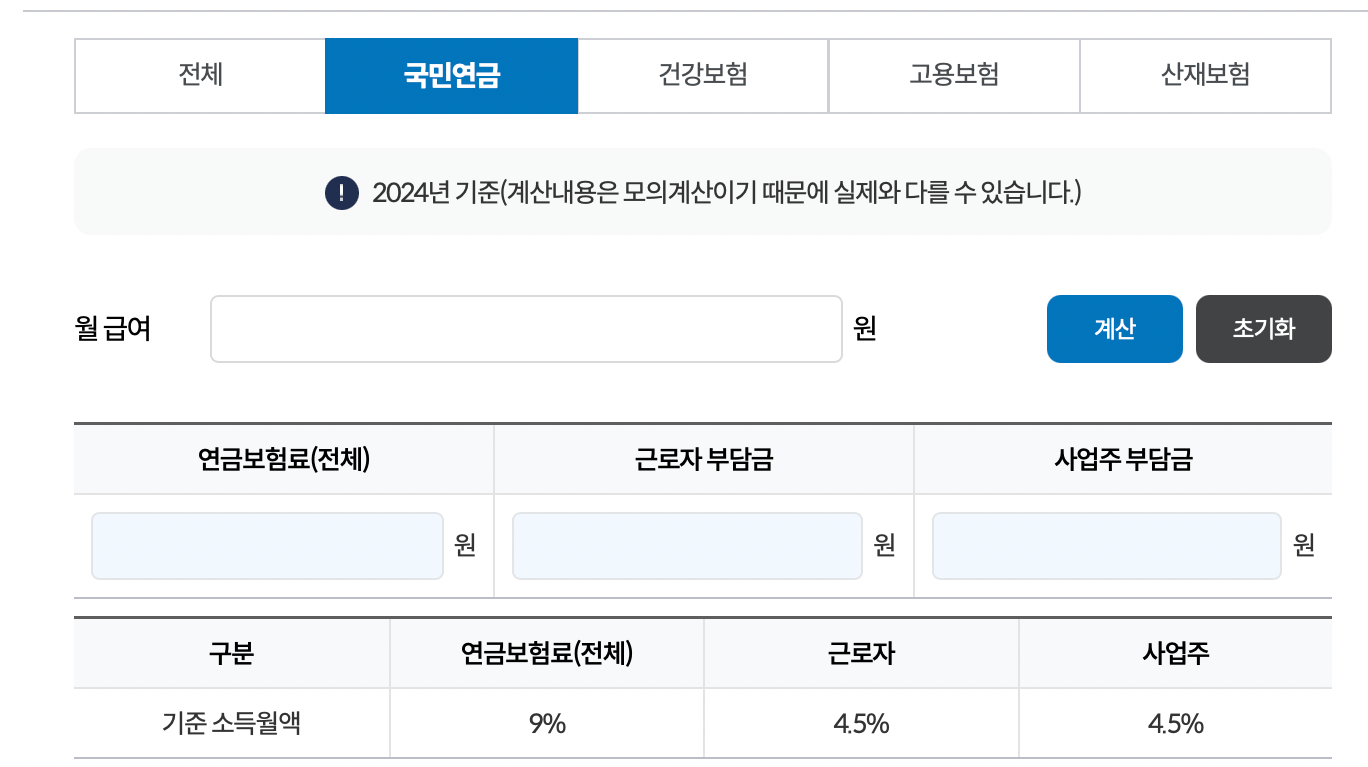Screen dimensions: 1368x767
Task: Open the 건강보험 tab
Action: coord(703,75)
